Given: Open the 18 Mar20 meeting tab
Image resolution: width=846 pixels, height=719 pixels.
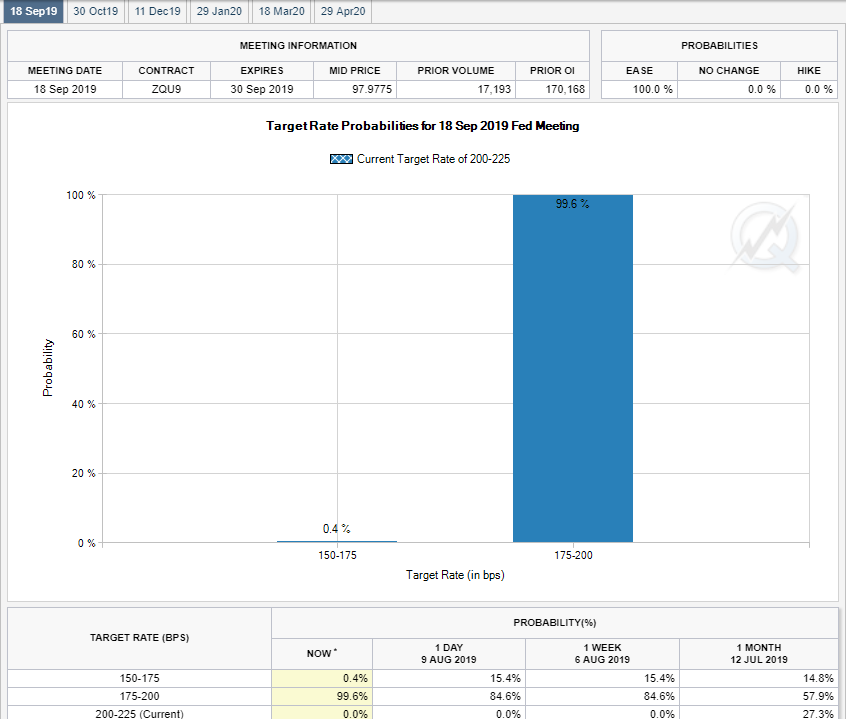Looking at the screenshot, I should [281, 12].
